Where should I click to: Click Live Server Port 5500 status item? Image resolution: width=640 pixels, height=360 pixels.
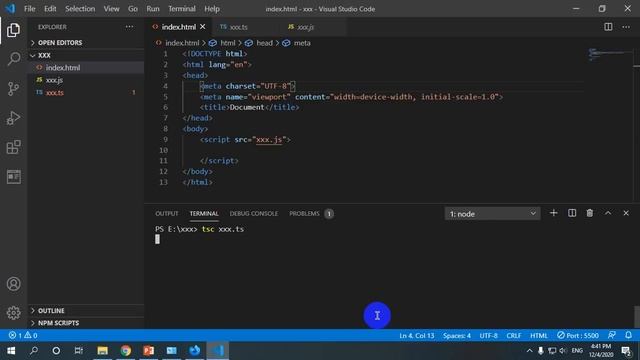(x=578, y=336)
